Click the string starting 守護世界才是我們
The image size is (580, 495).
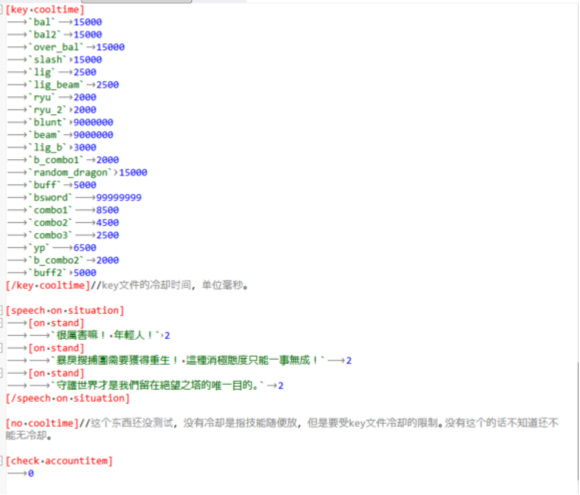pos(159,386)
